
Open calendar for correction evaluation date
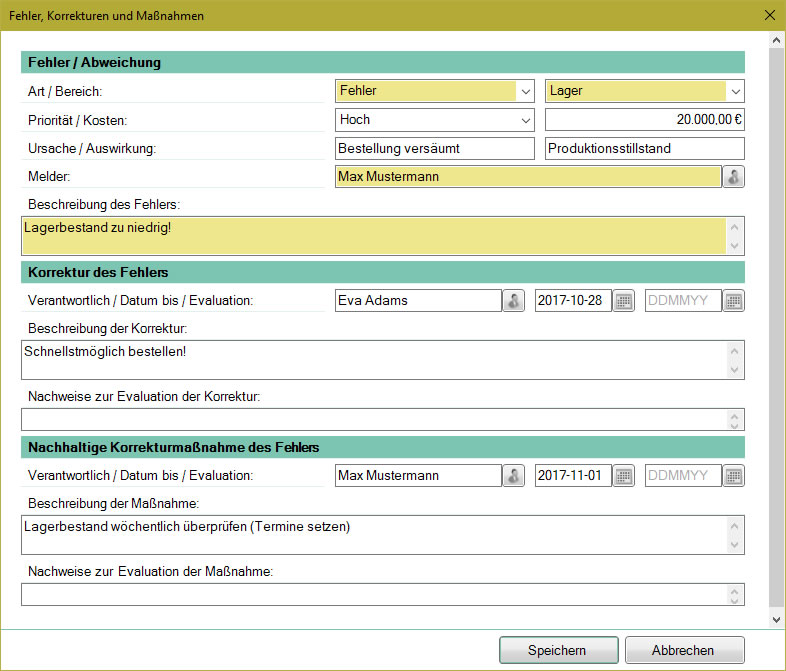tap(734, 301)
